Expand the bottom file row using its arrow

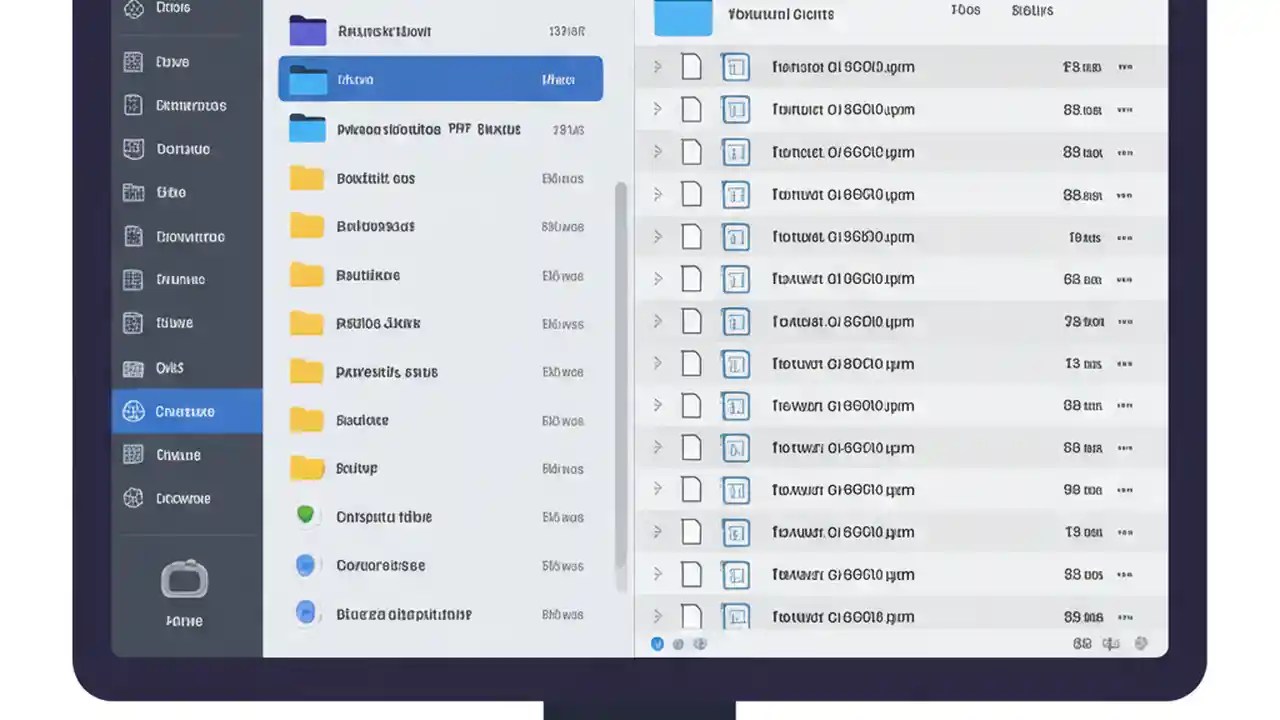pyautogui.click(x=657, y=617)
